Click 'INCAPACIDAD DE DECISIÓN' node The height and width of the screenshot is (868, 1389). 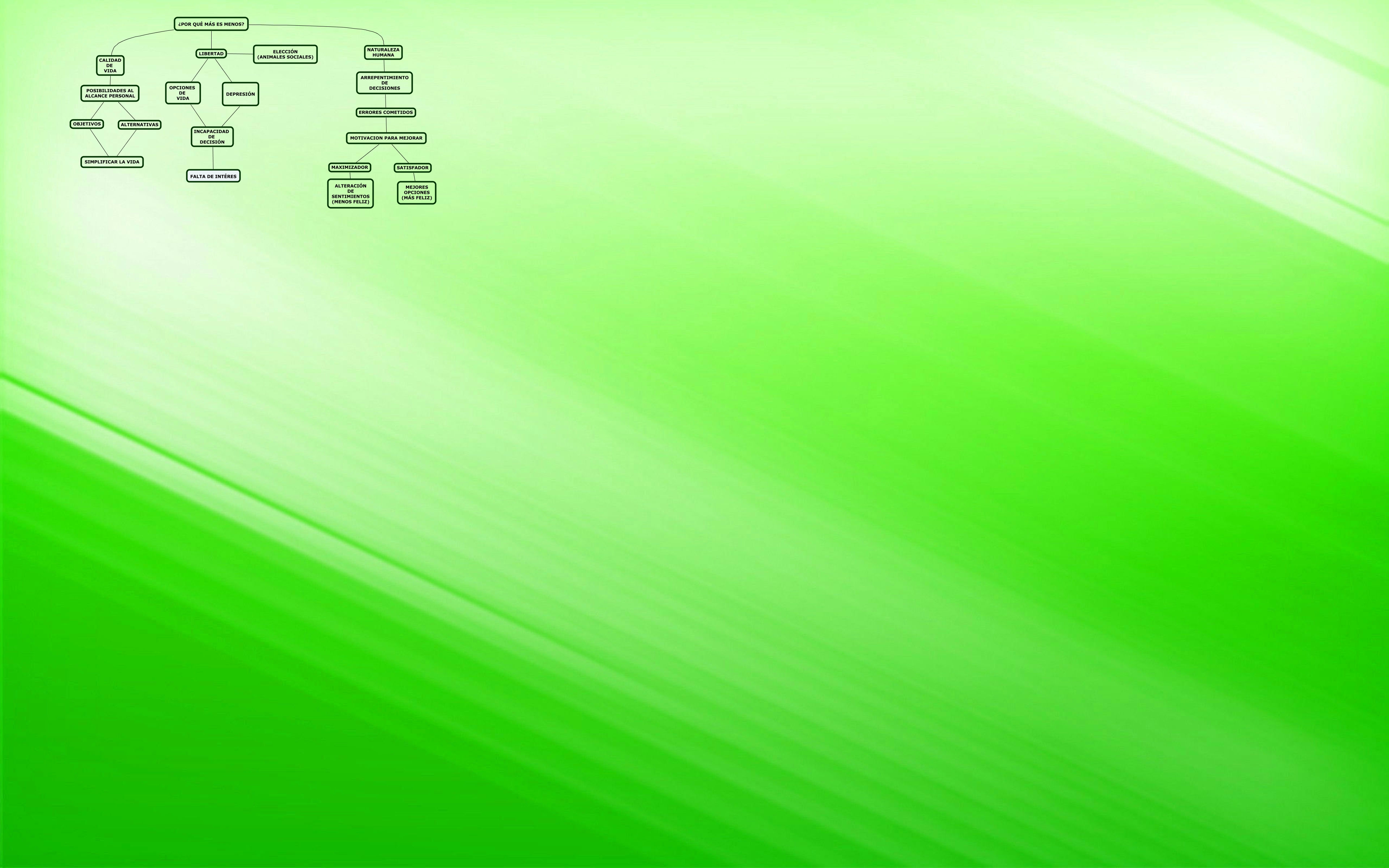click(212, 137)
